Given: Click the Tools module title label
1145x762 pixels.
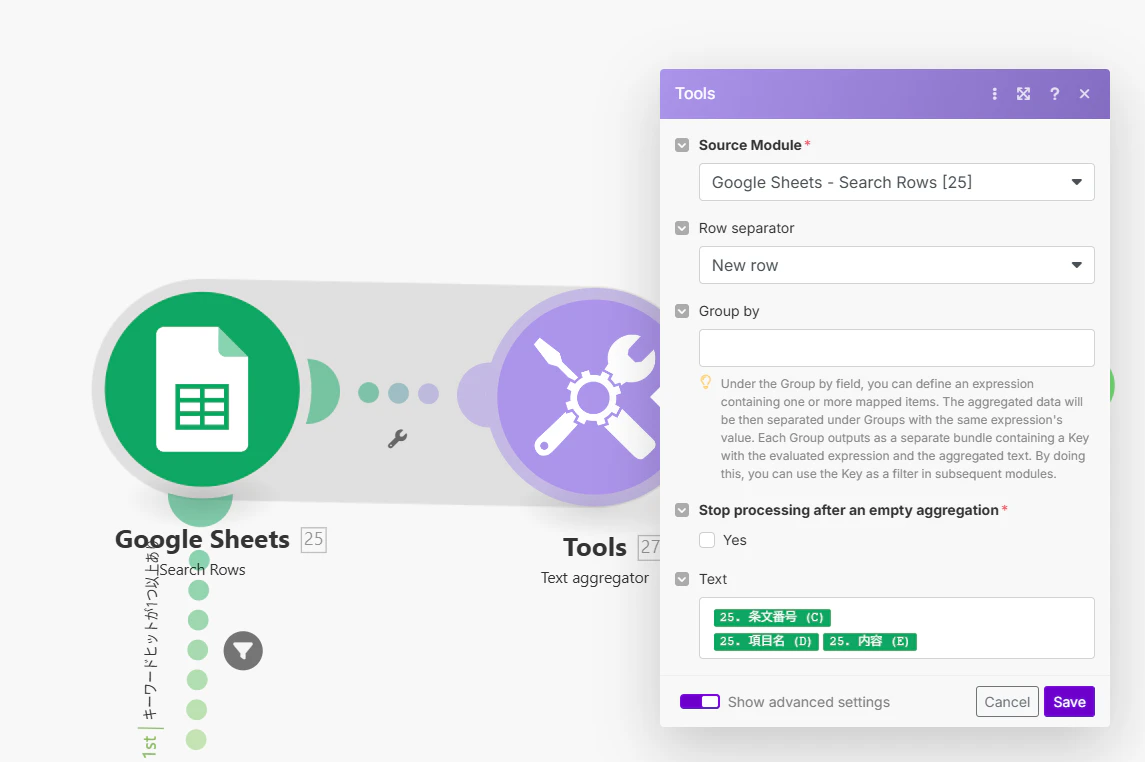Looking at the screenshot, I should pos(595,547).
